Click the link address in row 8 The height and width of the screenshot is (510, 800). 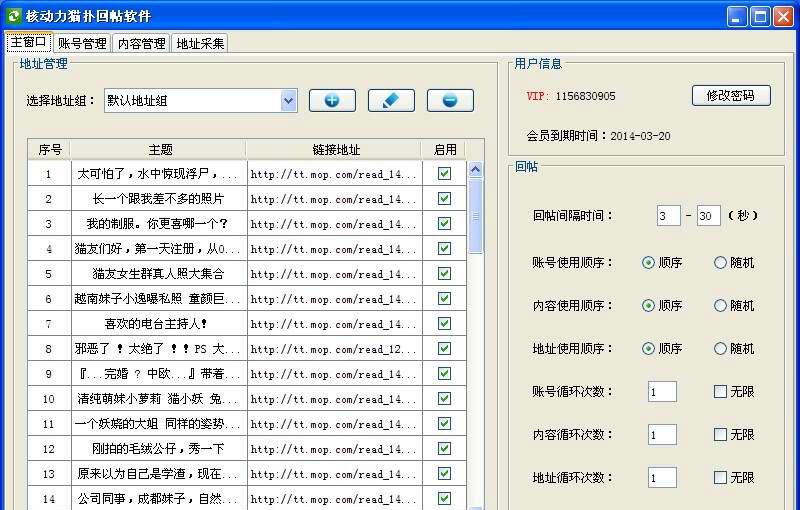[334, 349]
